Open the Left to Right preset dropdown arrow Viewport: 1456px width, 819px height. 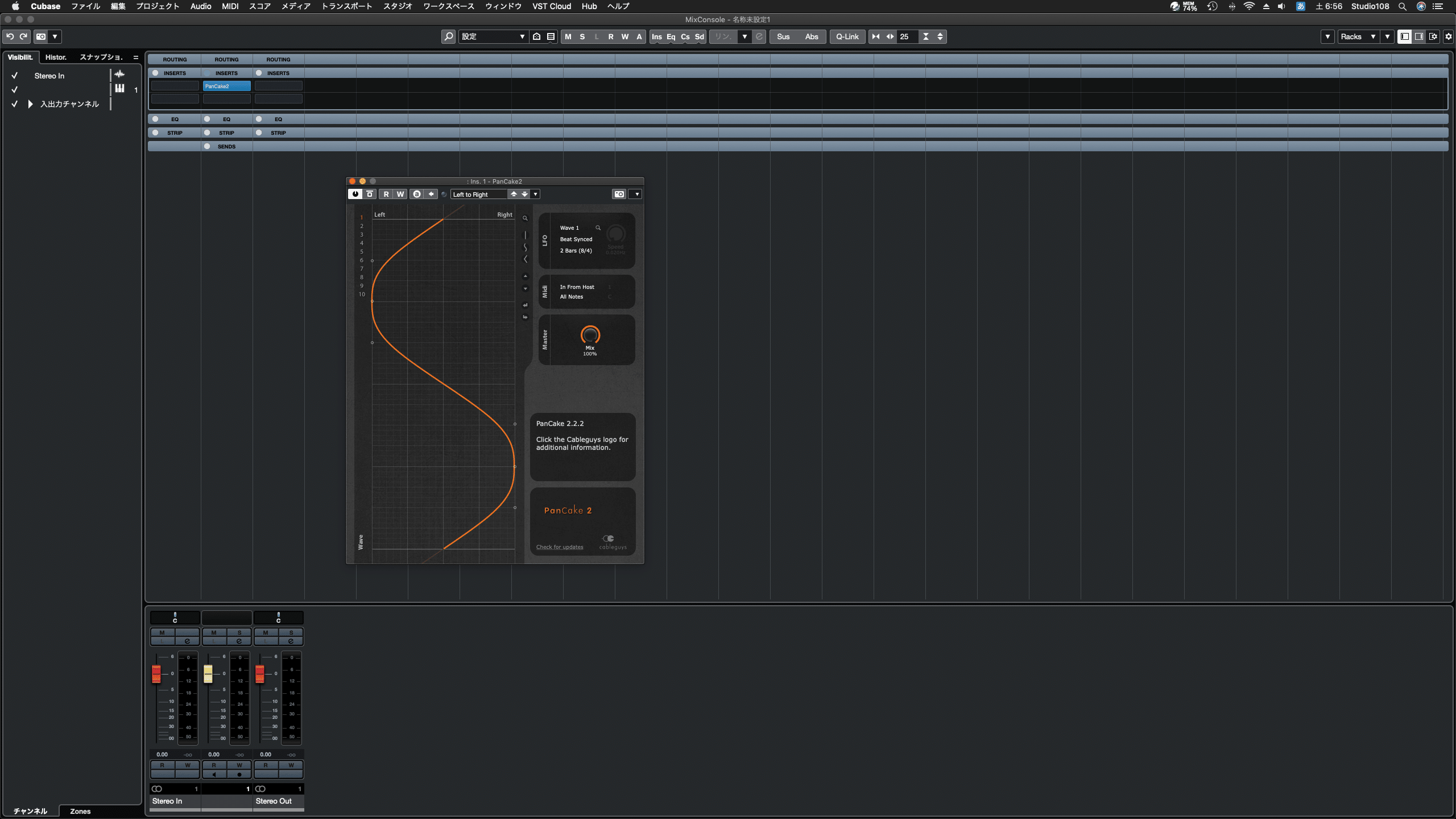click(535, 194)
